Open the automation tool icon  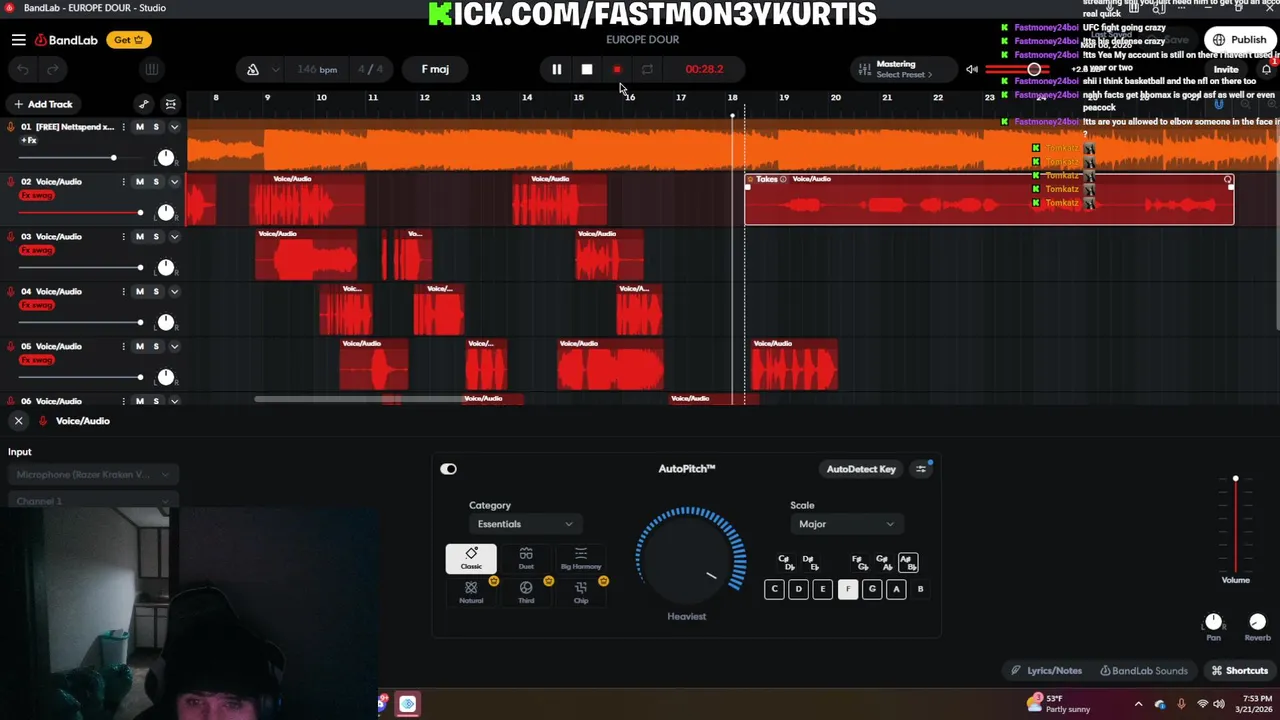coord(144,104)
